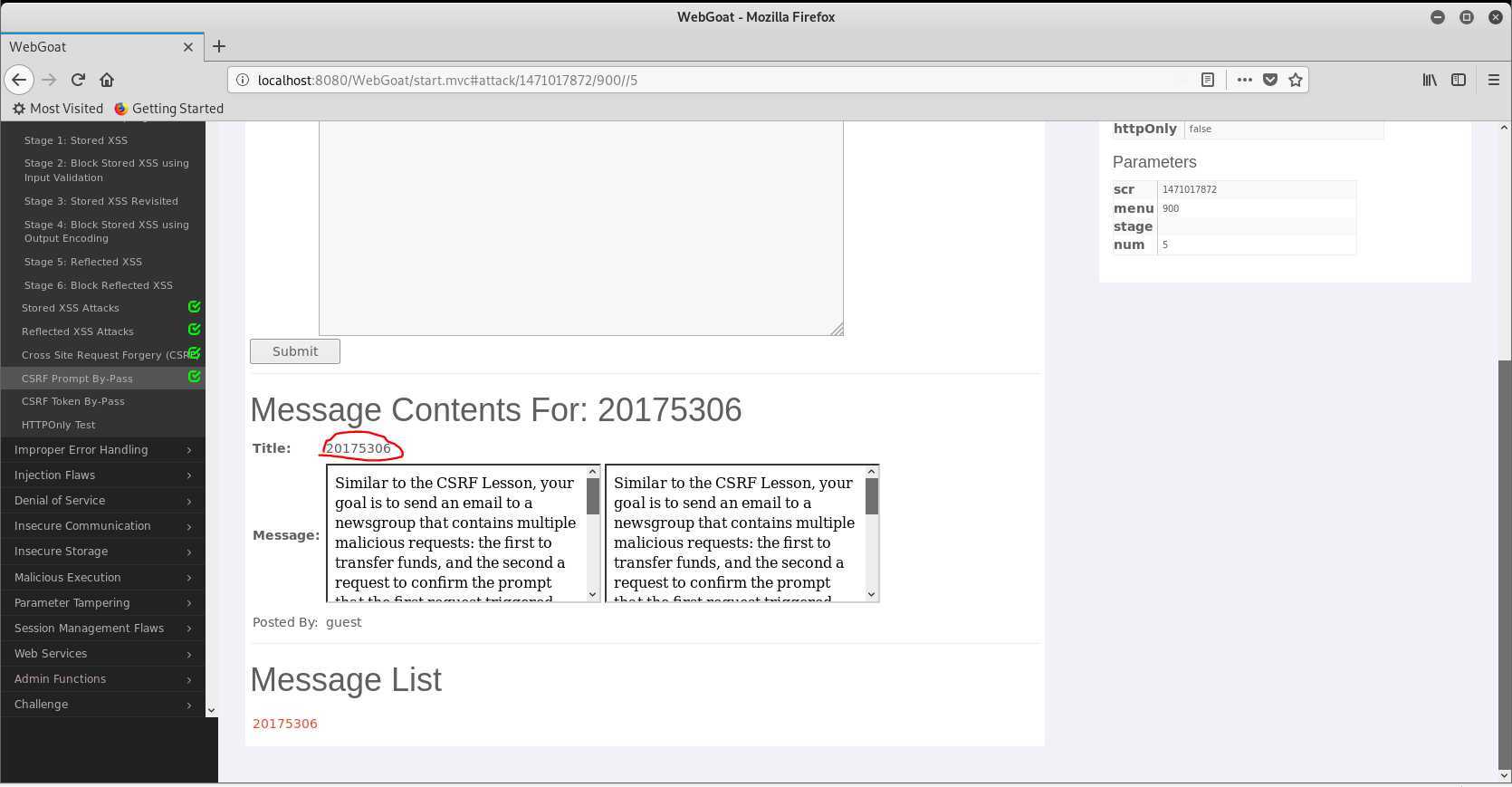
Task: Expand Improper Error Handling category
Action: pos(102,450)
